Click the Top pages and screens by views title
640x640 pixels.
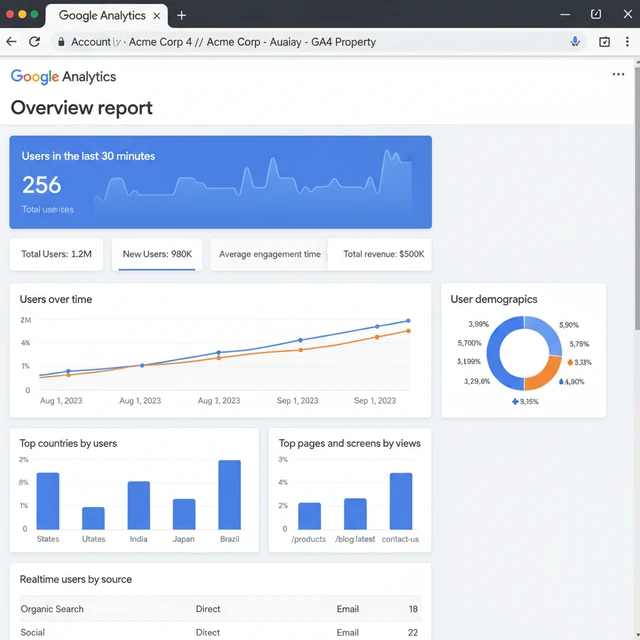pos(350,443)
